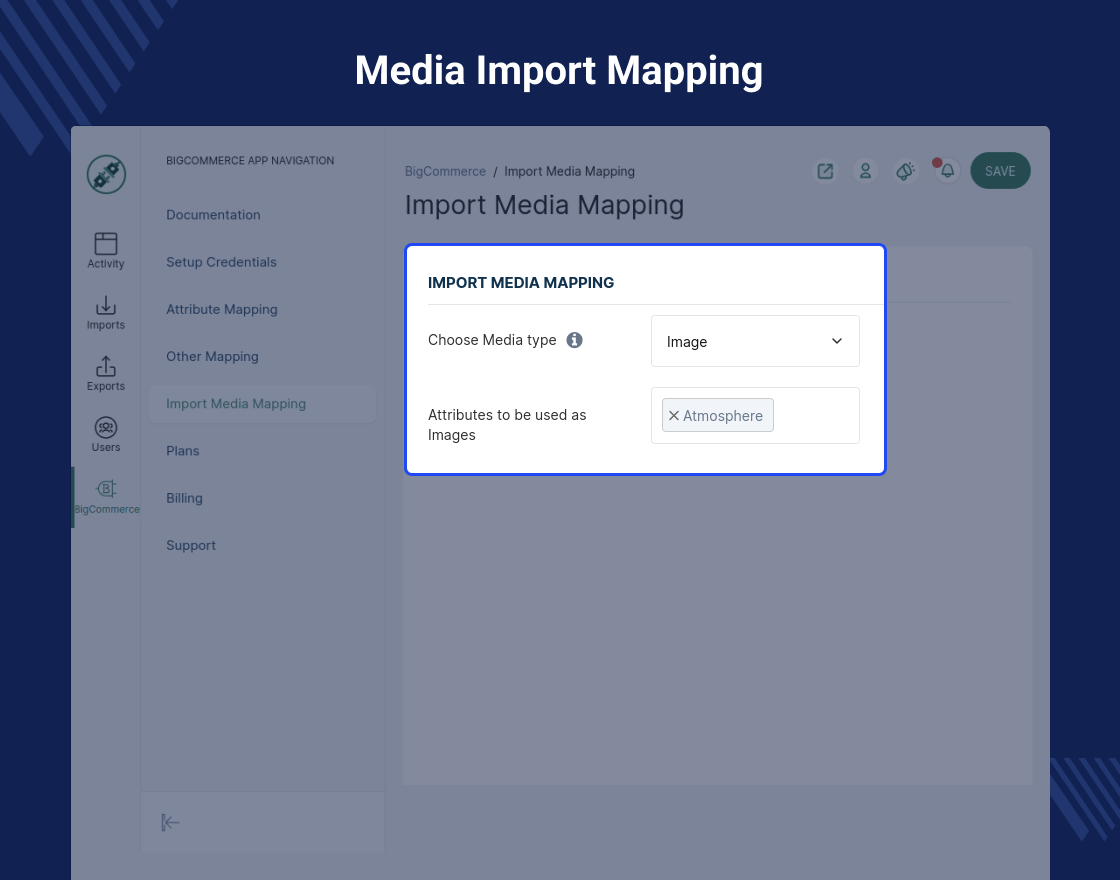This screenshot has width=1120, height=880.
Task: Click the IMPORT MEDIA MAPPING panel heading
Action: (x=521, y=283)
